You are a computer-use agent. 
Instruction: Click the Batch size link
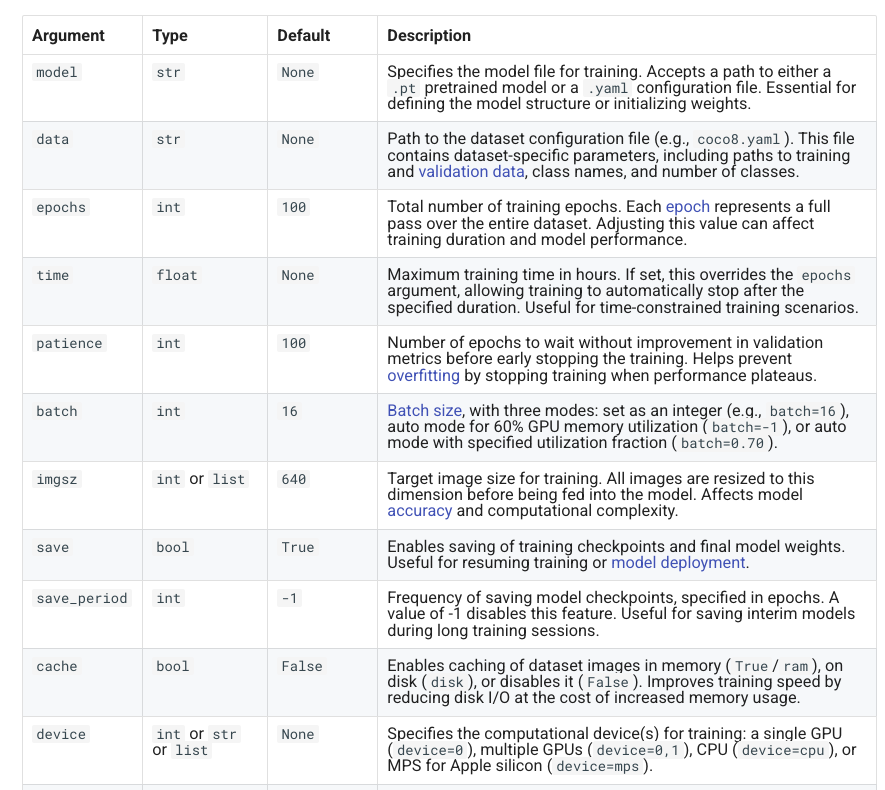coord(424,410)
